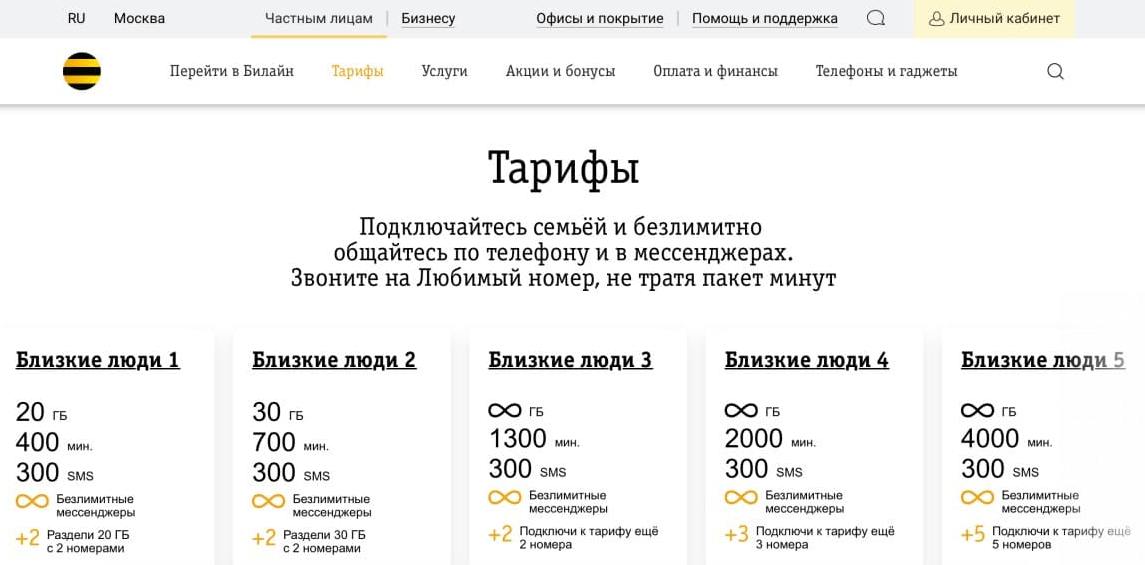This screenshot has width=1145, height=565.
Task: Open the Близкие люди 4 tariff link
Action: [807, 360]
